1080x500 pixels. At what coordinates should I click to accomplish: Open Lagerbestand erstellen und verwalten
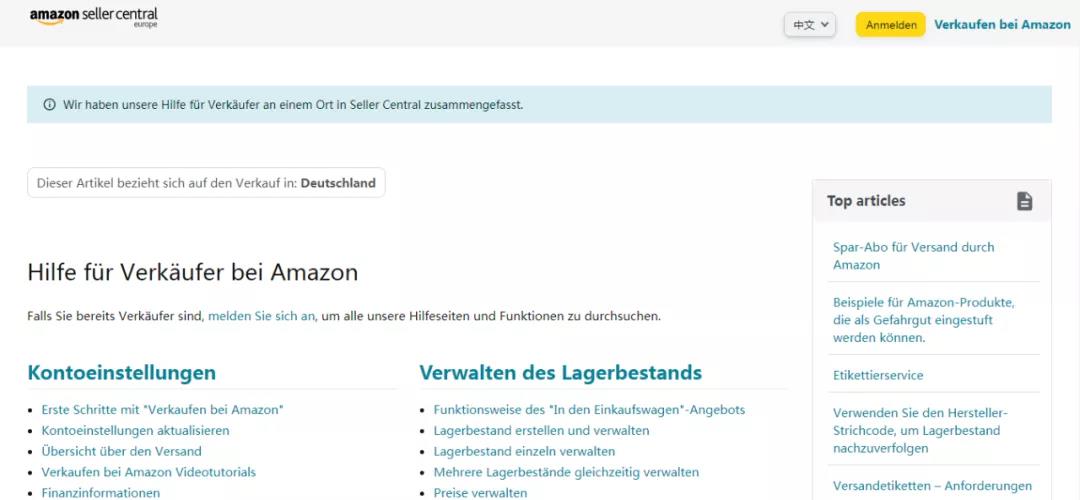541,430
